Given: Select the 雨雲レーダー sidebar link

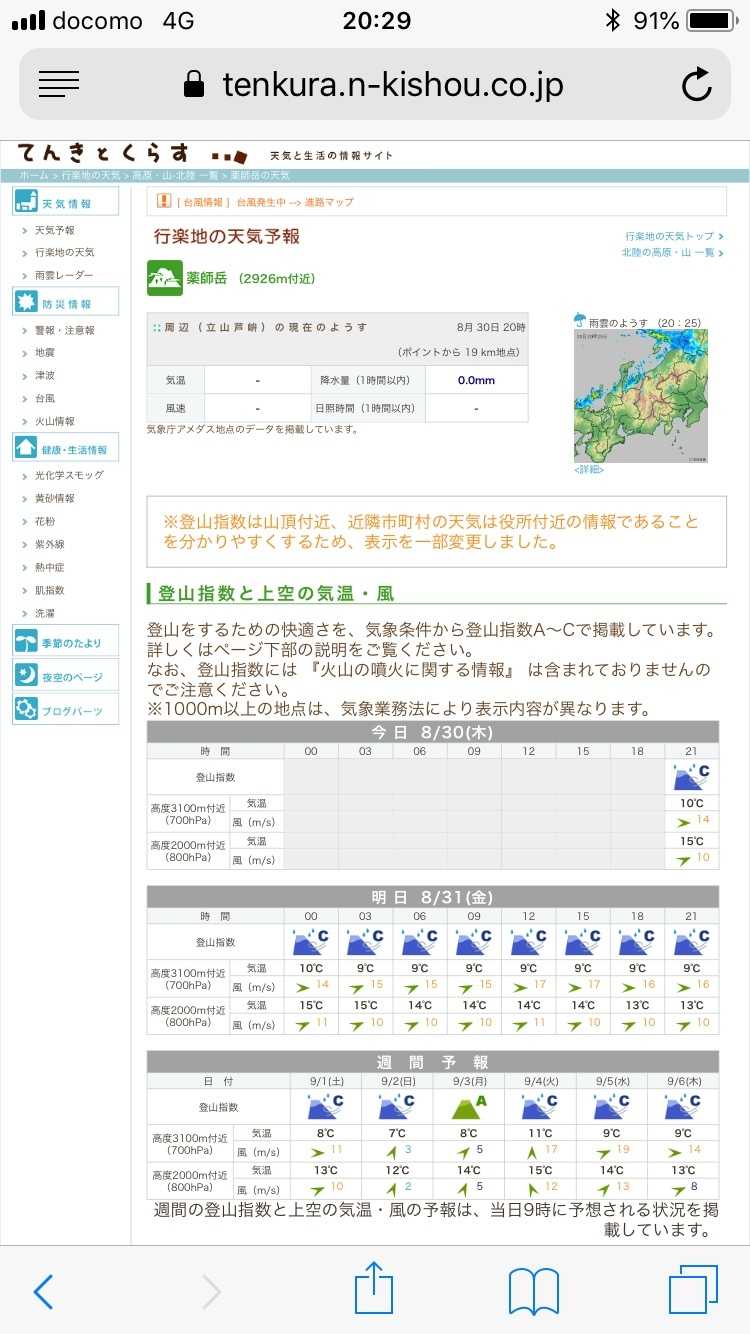Looking at the screenshot, I should 64,275.
